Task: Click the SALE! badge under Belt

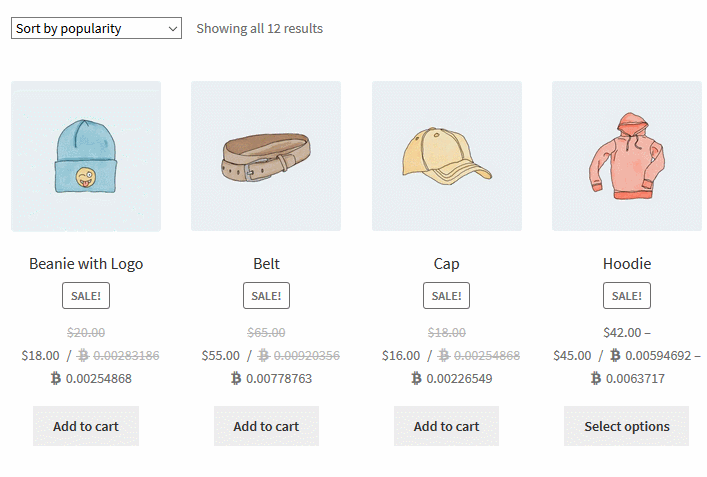Action: tap(266, 296)
